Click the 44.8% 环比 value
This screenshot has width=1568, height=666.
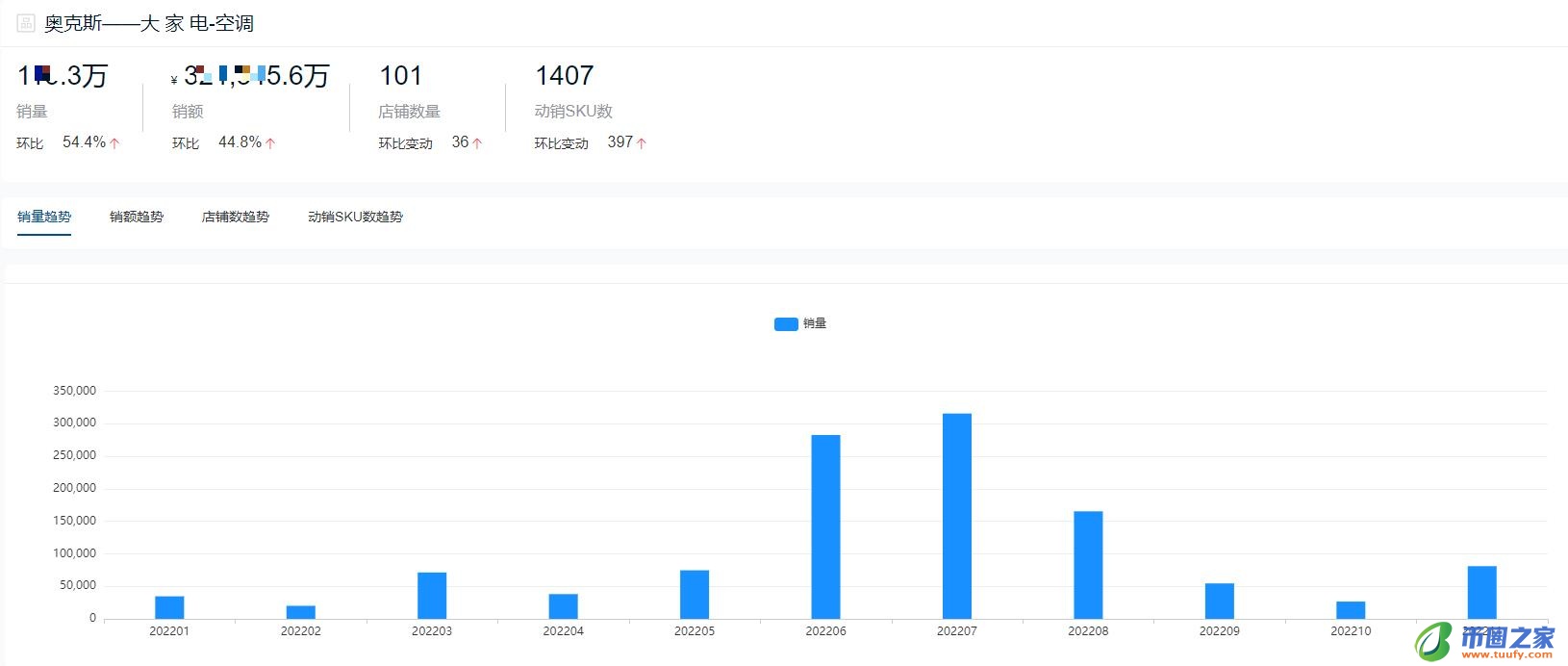[x=240, y=142]
